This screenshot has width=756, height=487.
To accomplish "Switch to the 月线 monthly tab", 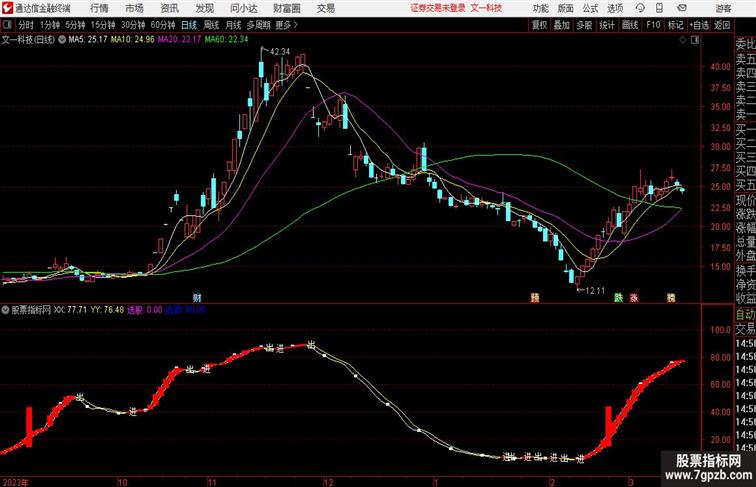I will [233, 25].
